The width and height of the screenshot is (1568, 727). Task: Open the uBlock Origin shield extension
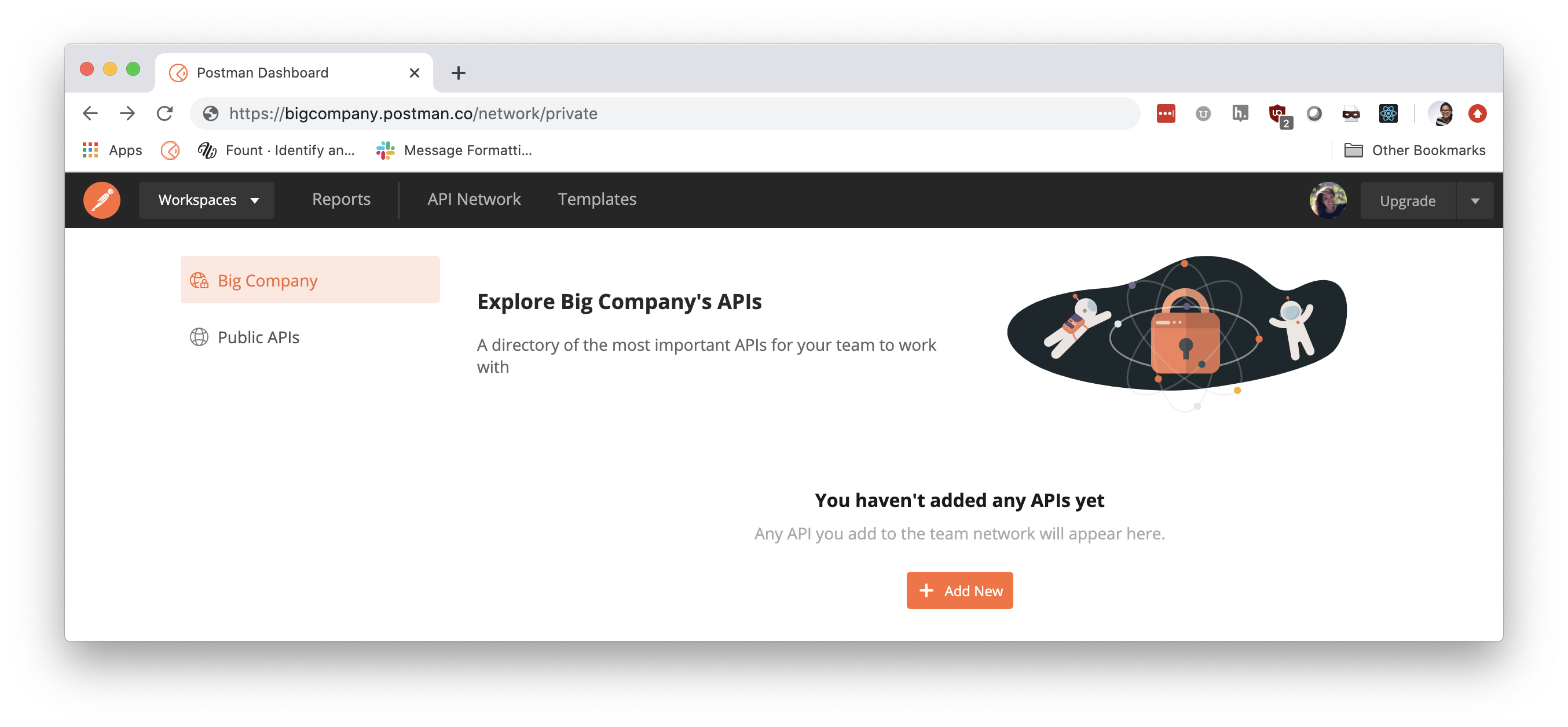point(1278,114)
